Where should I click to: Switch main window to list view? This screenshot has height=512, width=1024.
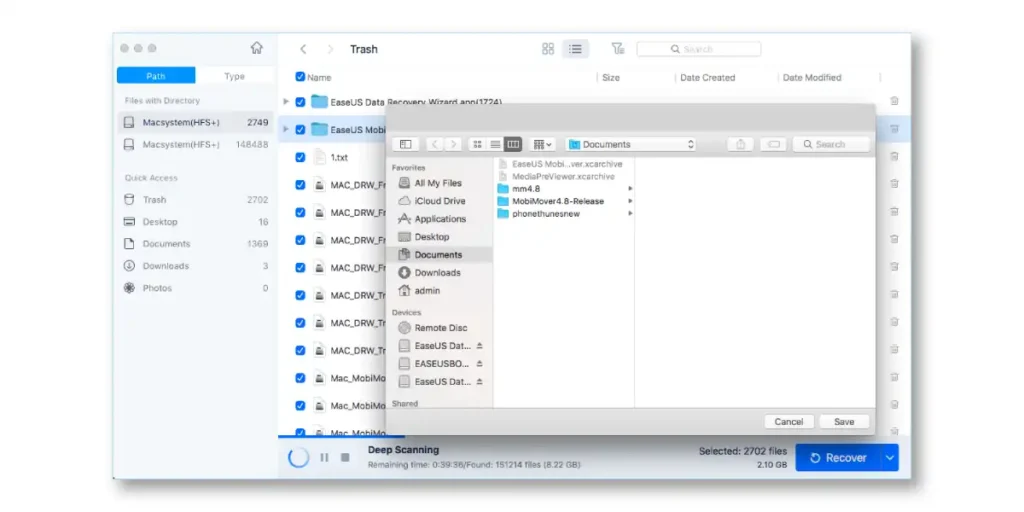(x=575, y=49)
